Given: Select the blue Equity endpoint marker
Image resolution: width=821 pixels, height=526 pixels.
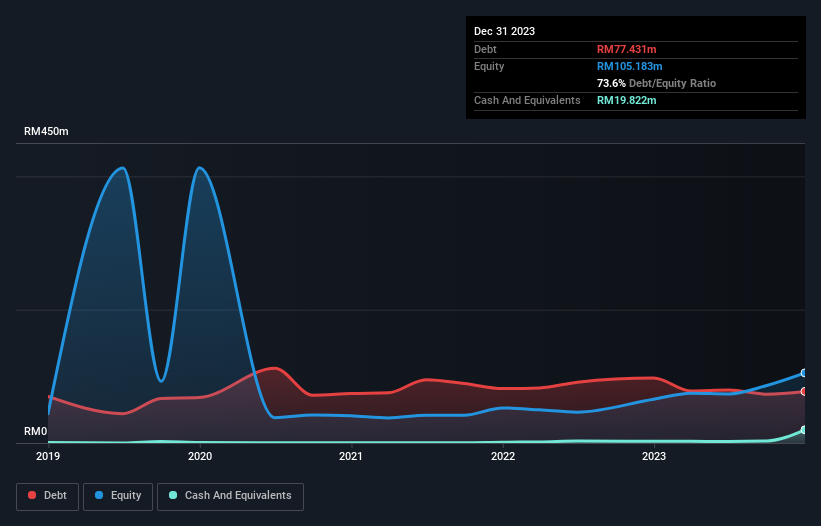Looking at the screenshot, I should tap(804, 373).
